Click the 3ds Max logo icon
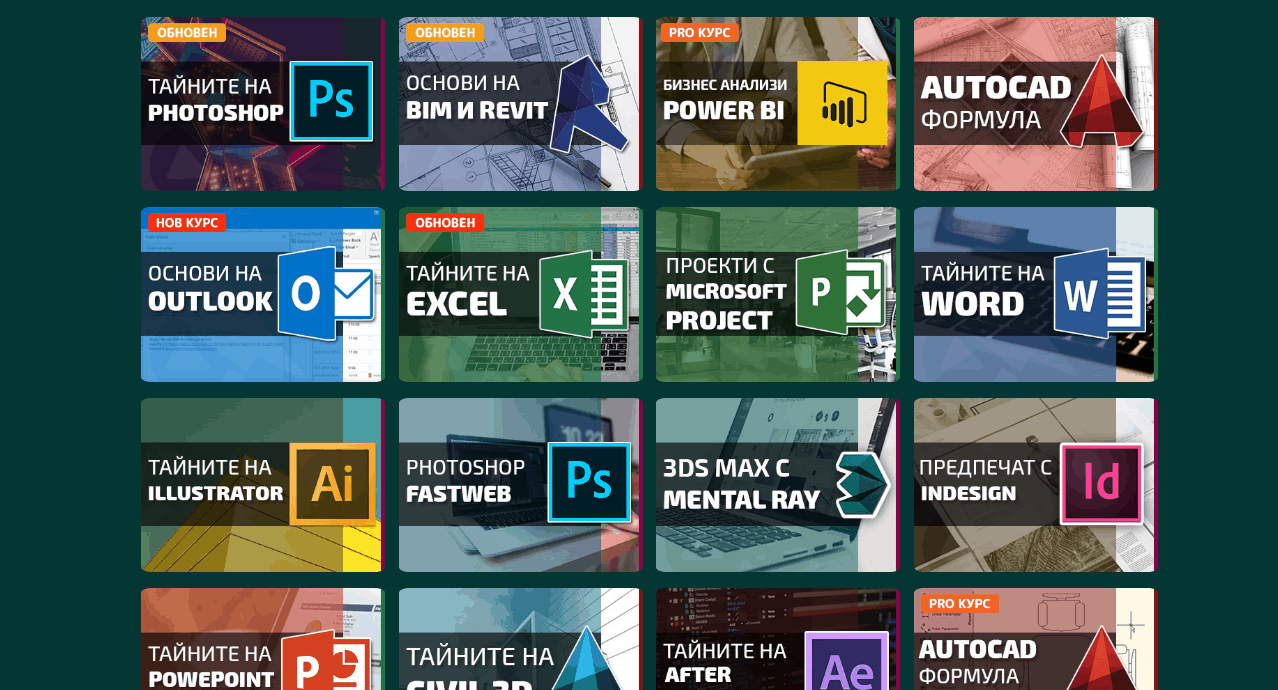Screen dimensions: 1278x690 click(862, 485)
